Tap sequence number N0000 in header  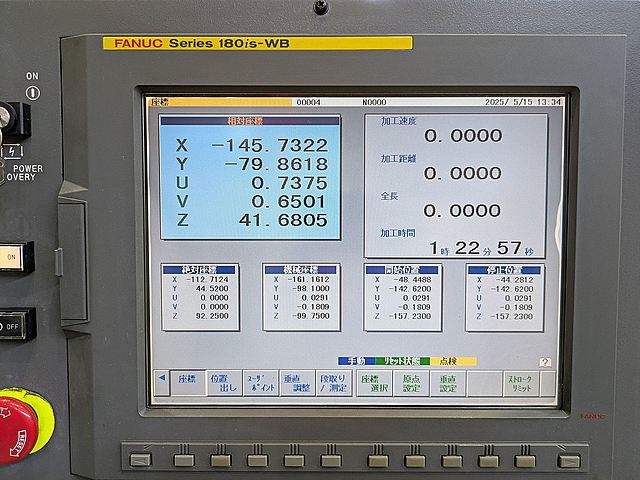point(374,102)
